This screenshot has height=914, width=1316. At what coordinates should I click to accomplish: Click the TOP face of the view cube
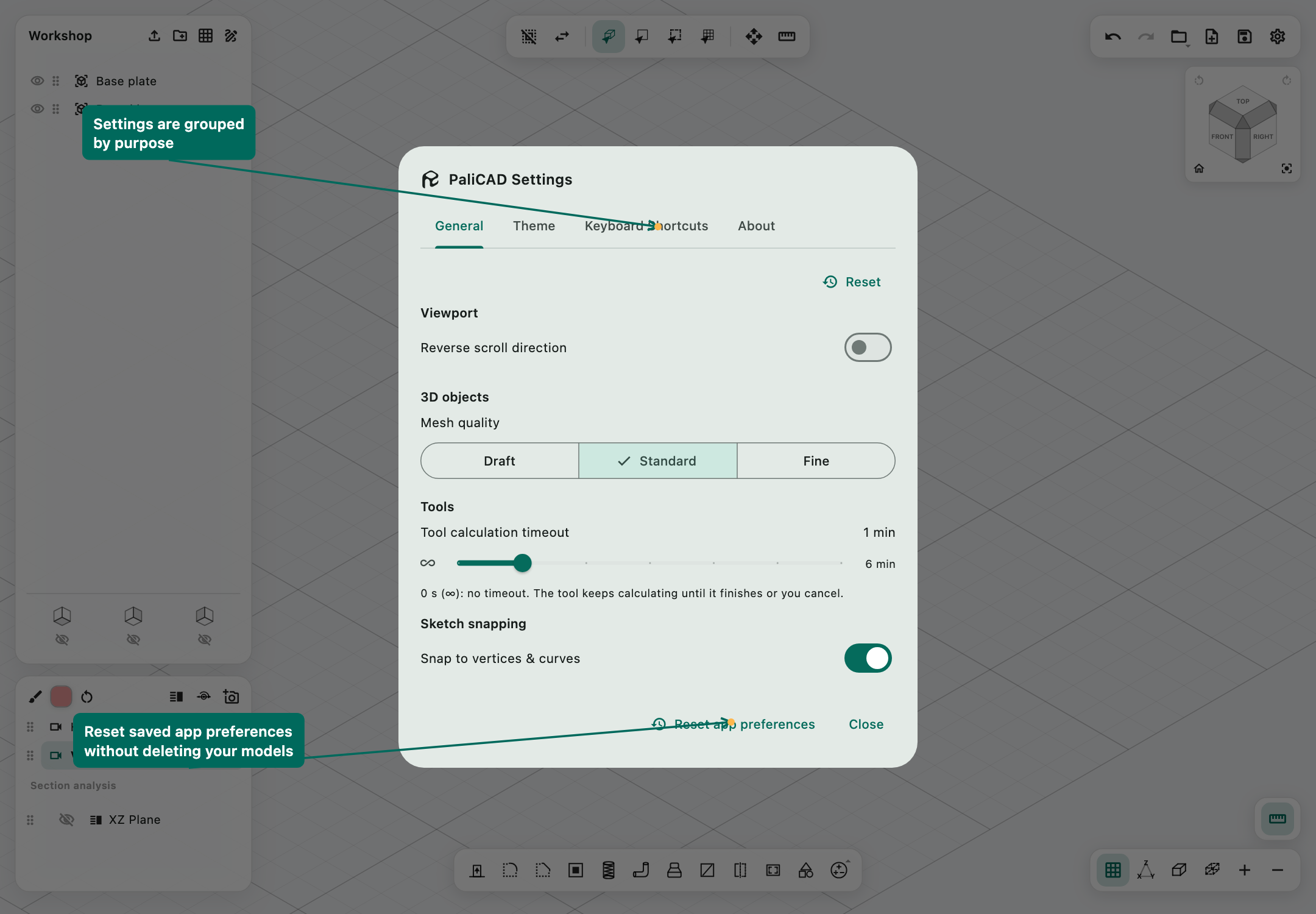1243,102
